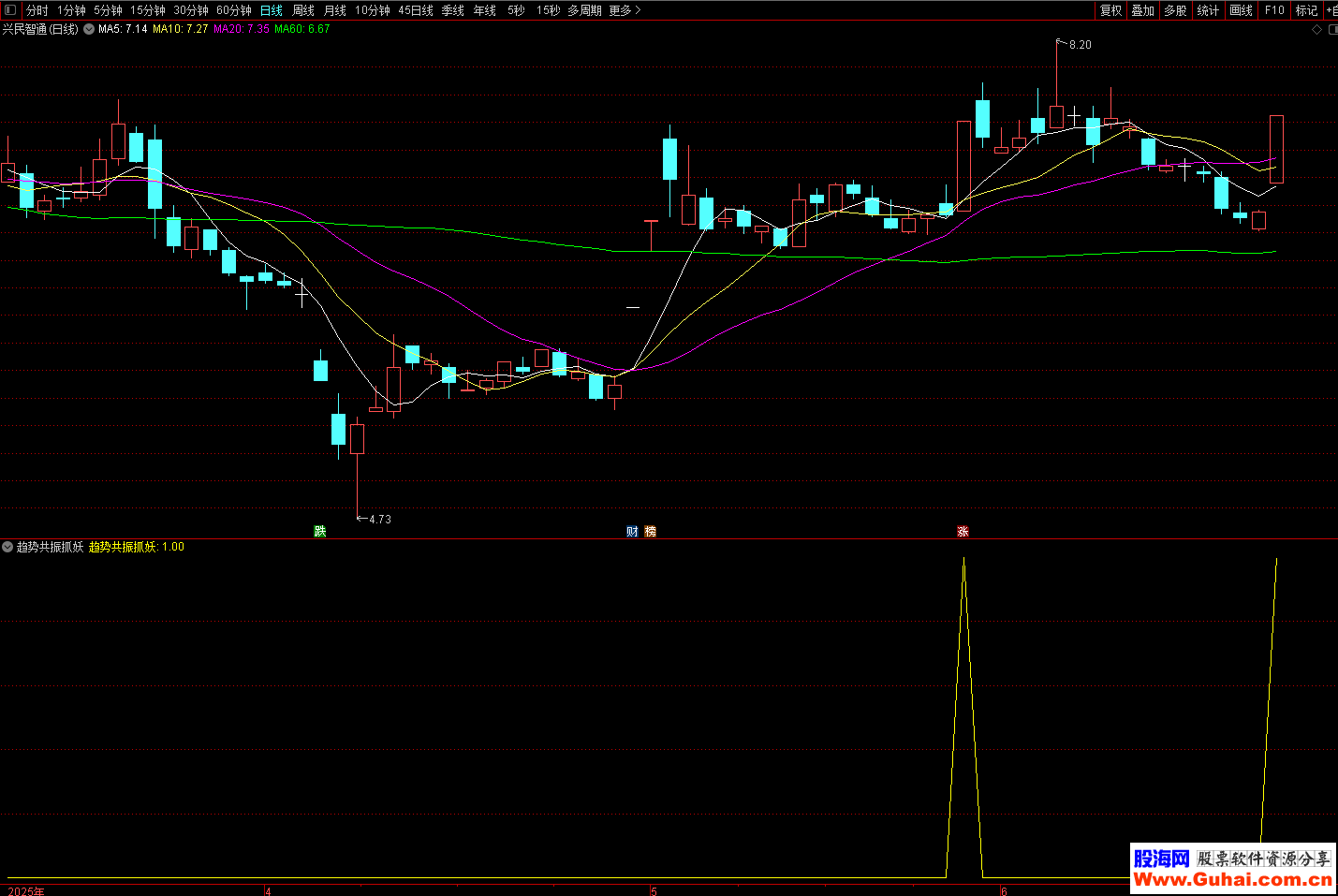Switch to 10分钟 period tab

(373, 10)
